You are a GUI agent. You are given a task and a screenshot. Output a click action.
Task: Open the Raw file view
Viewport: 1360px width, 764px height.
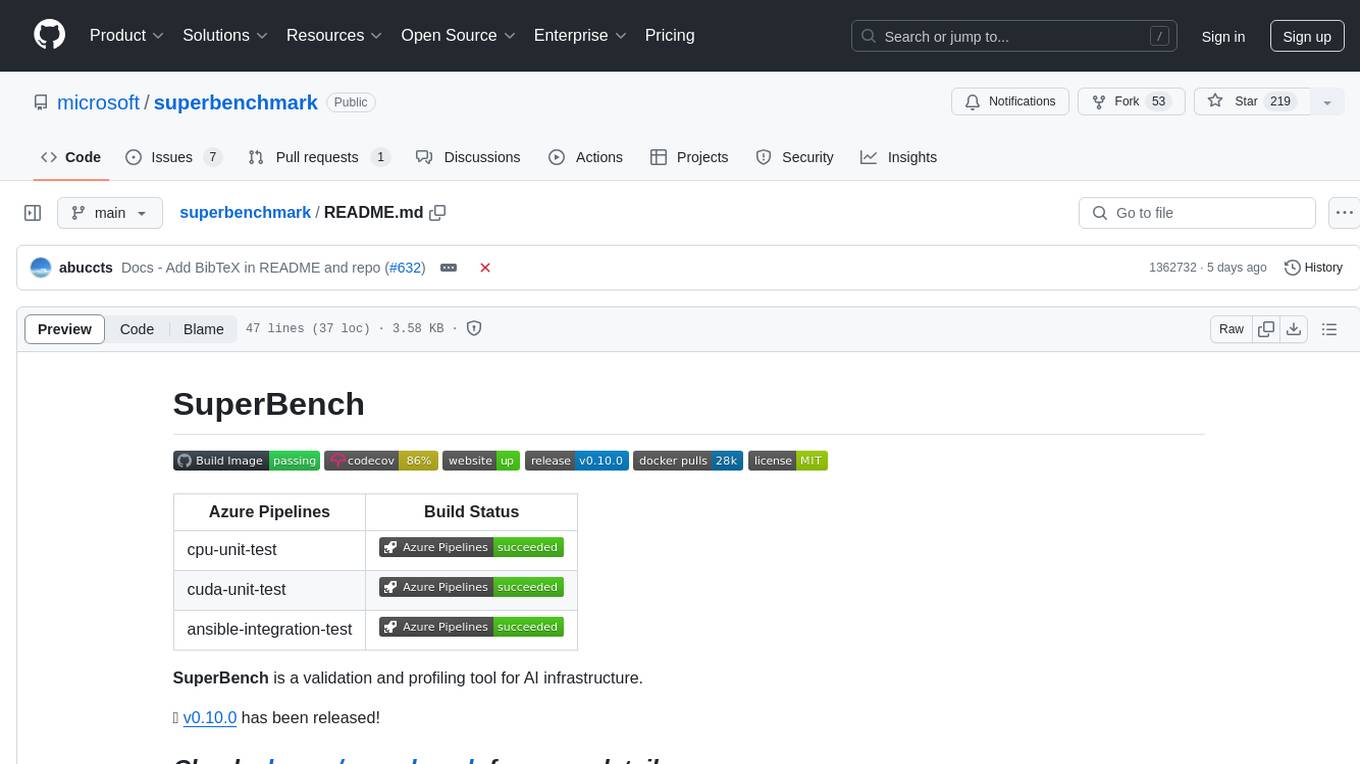pos(1231,329)
